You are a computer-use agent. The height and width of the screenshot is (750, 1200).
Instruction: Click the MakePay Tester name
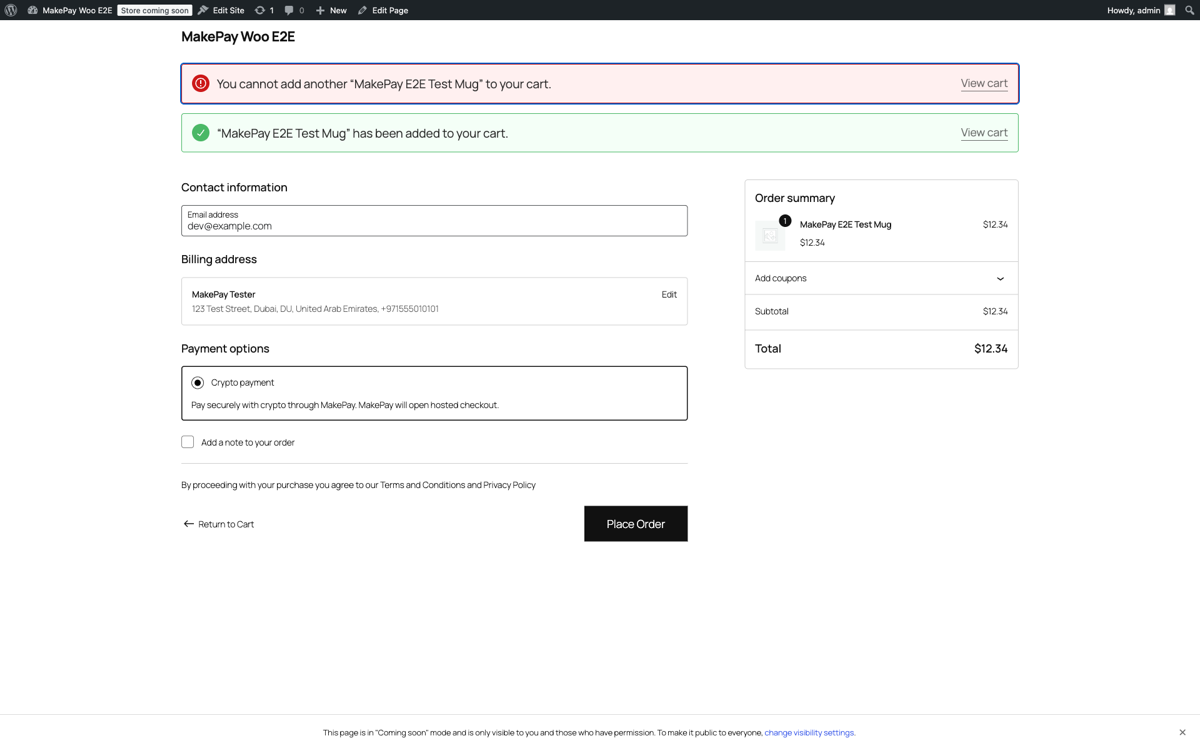pos(223,295)
